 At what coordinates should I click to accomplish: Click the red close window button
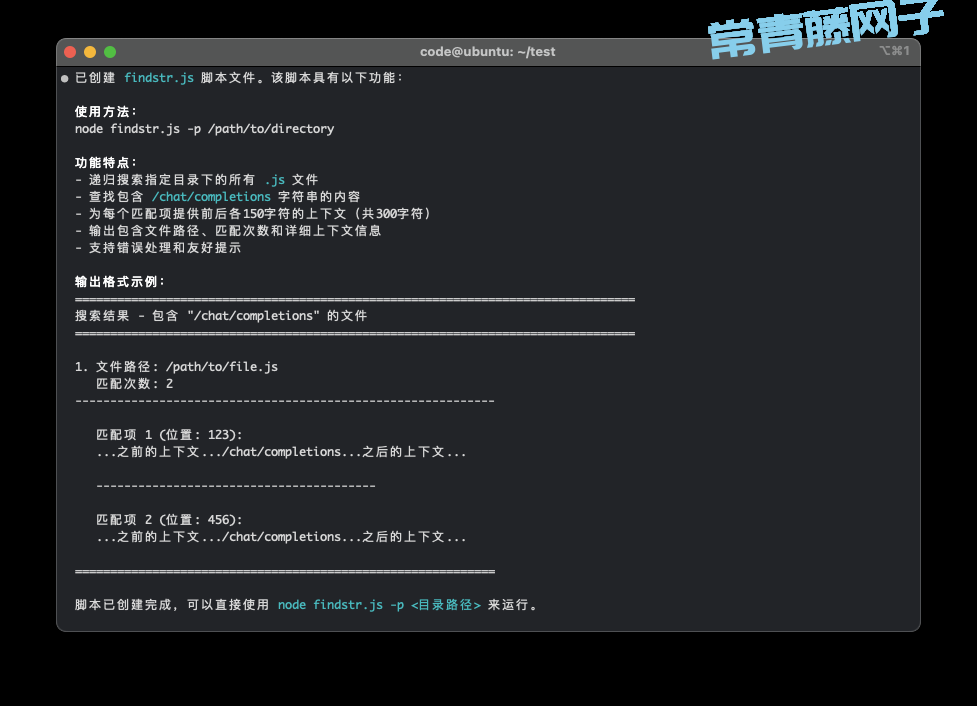click(70, 52)
